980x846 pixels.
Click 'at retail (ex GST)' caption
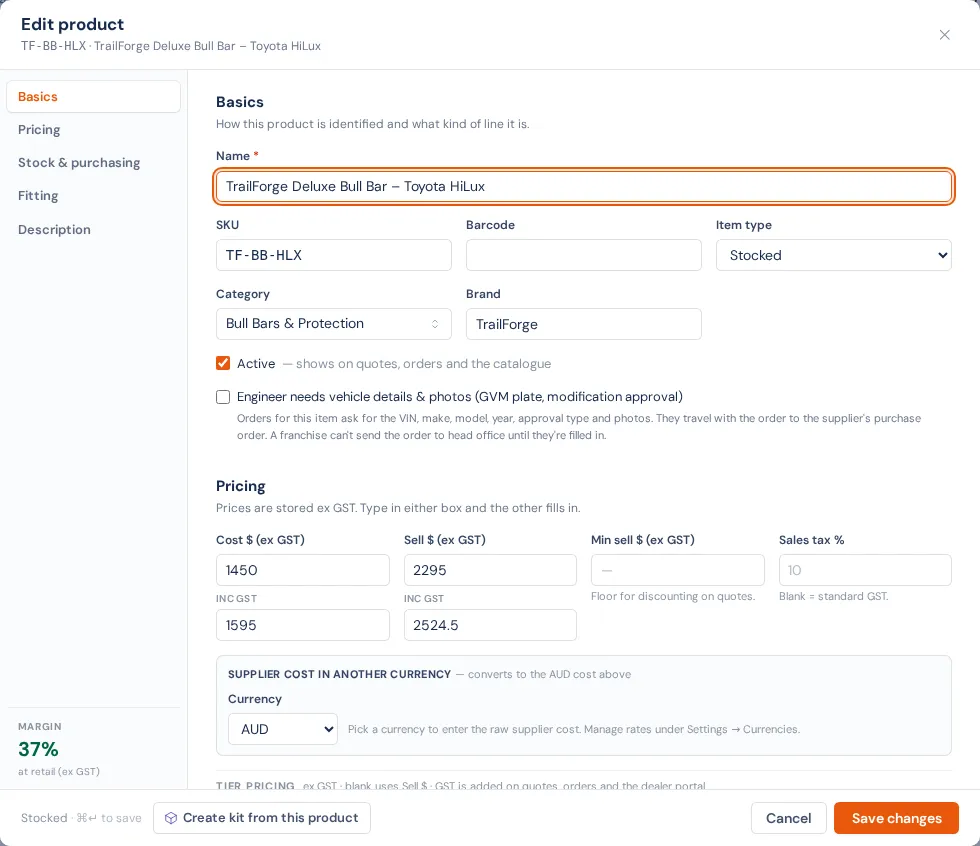59,772
